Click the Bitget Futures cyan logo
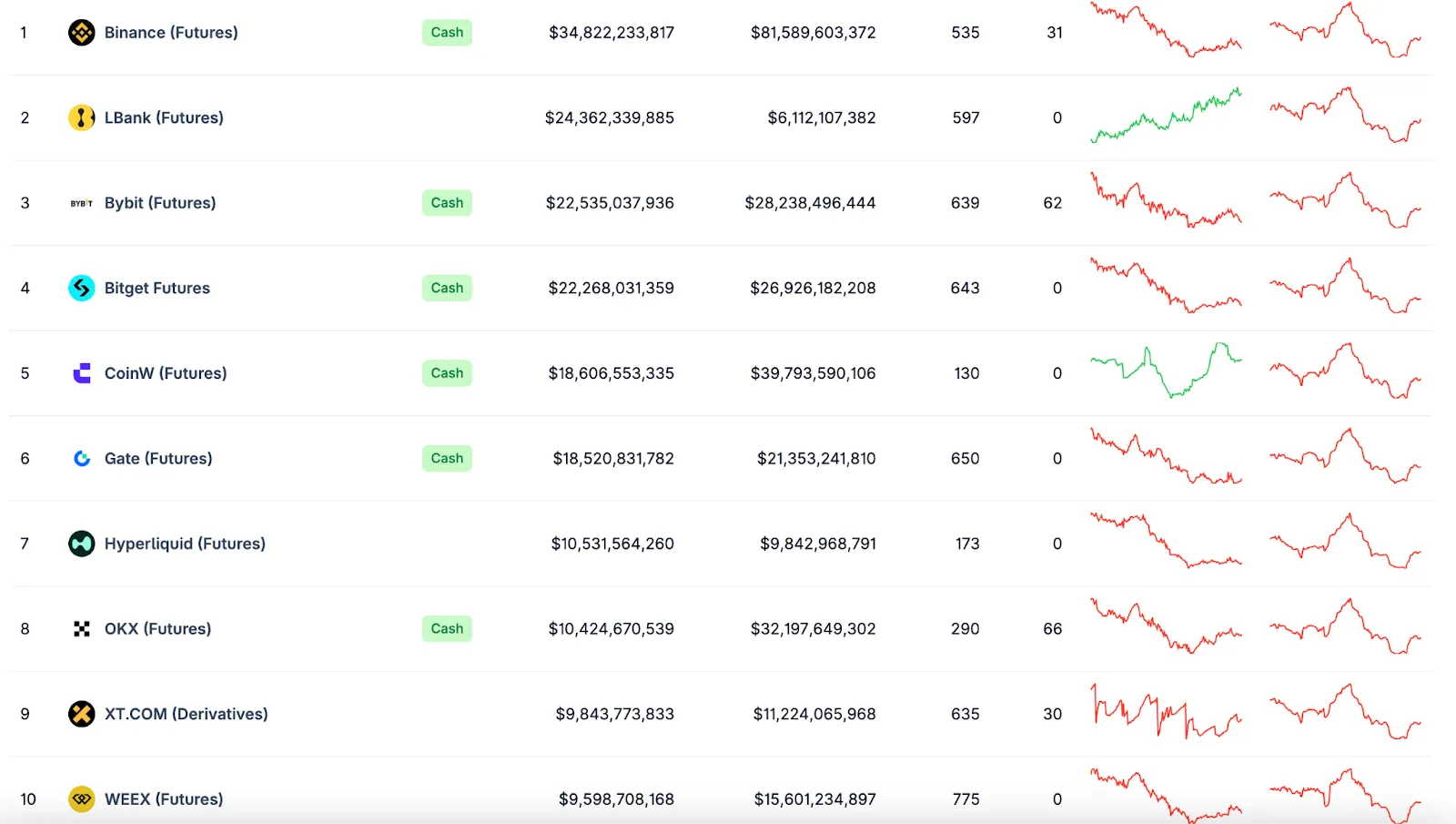Screen dimensions: 1456x824 point(82,288)
